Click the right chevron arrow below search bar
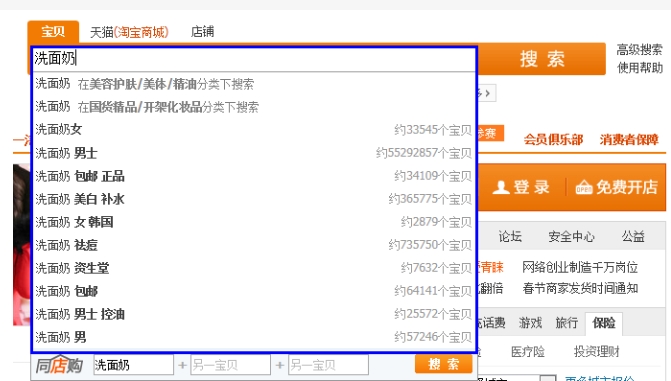Image resolution: width=671 pixels, height=381 pixels. pos(487,93)
